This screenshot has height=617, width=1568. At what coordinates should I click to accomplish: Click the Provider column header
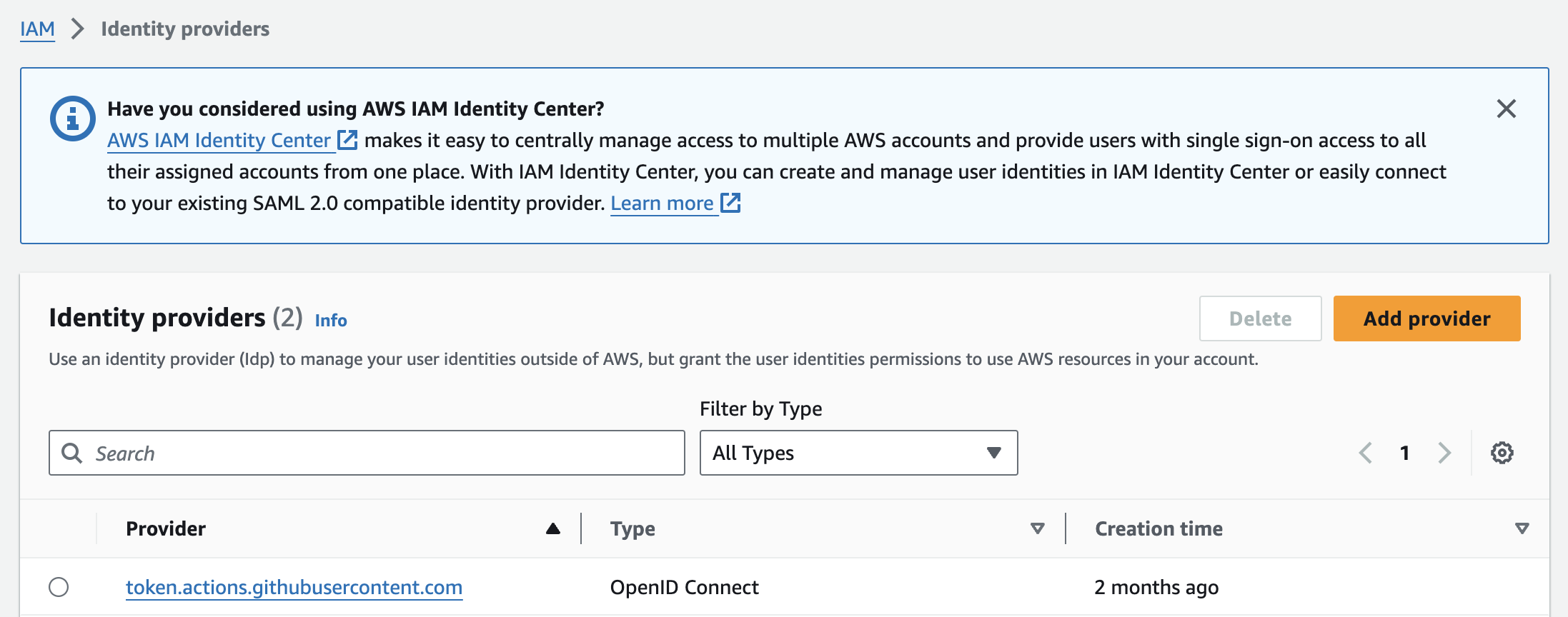166,528
